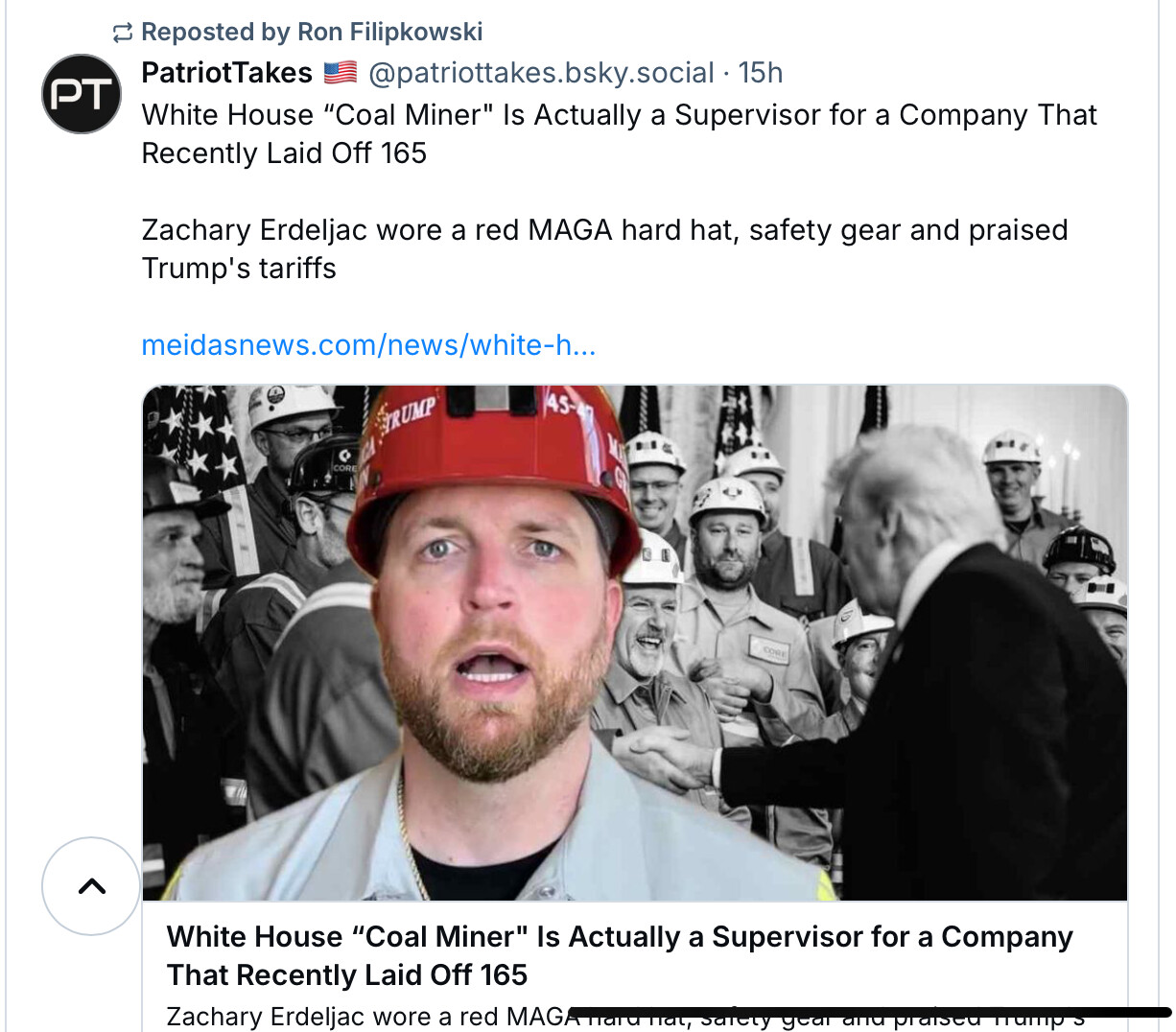Image resolution: width=1176 pixels, height=1032 pixels.
Task: Open the PatriotTakes display name
Action: click(227, 73)
